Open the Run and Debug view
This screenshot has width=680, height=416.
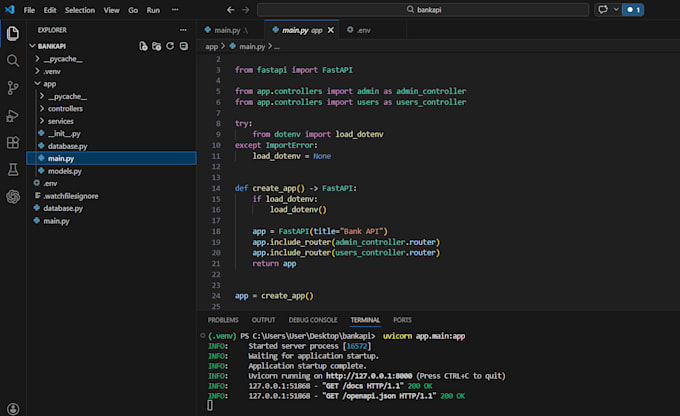[13, 115]
